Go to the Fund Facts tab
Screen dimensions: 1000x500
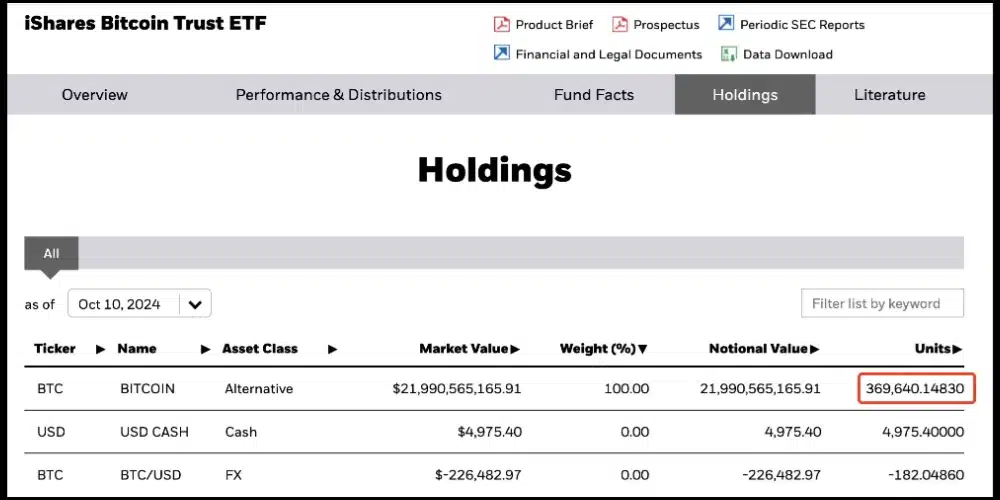click(594, 95)
